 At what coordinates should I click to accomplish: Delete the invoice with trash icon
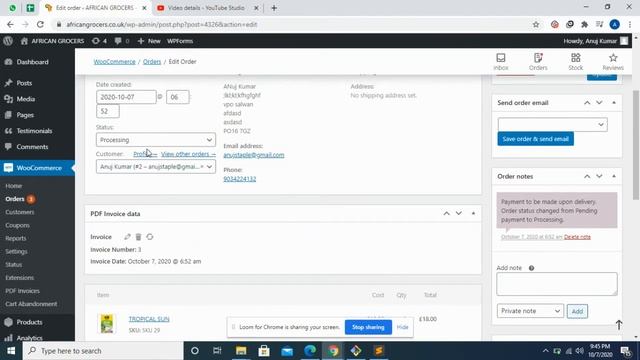[138, 237]
